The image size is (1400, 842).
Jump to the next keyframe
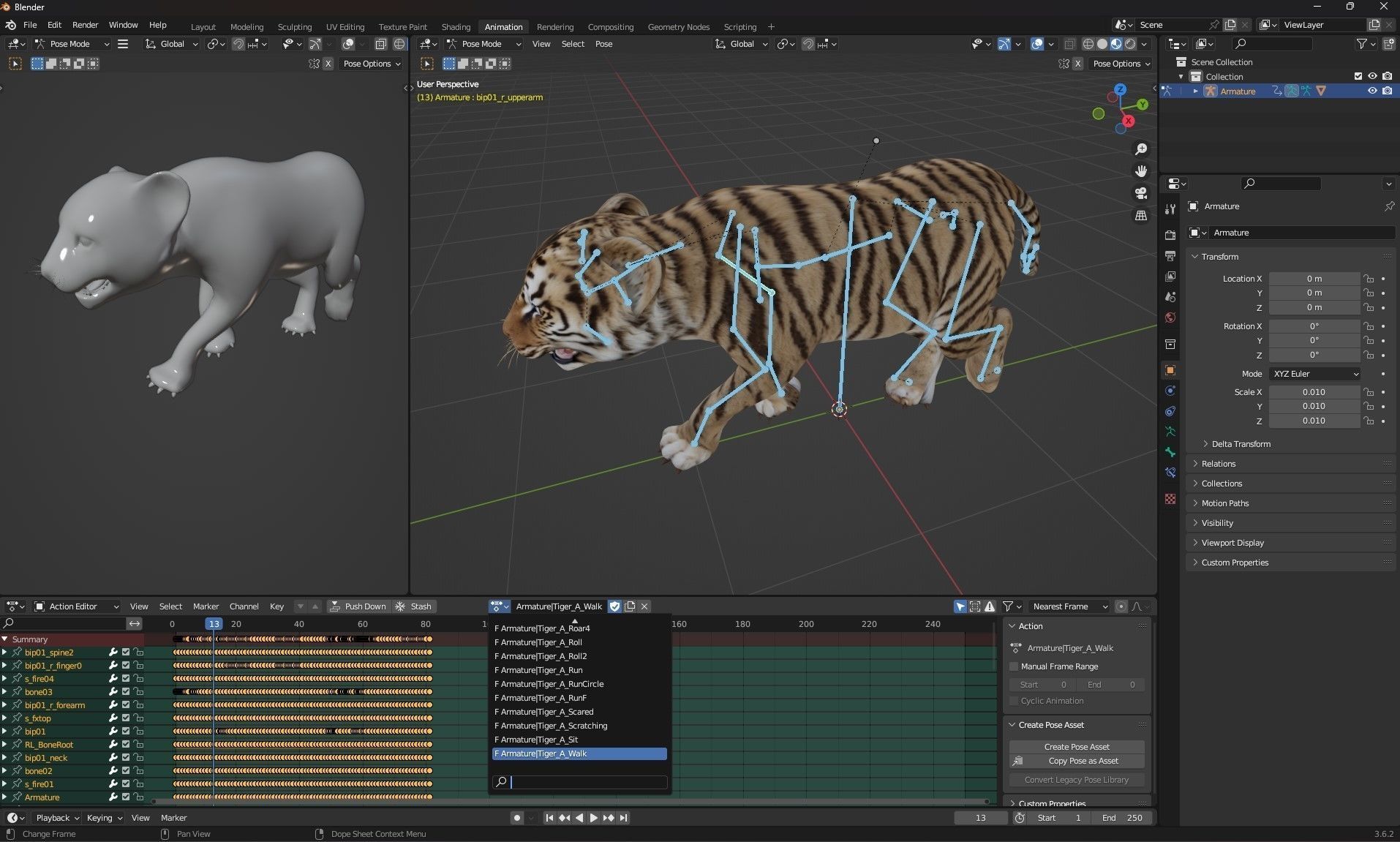(x=609, y=818)
